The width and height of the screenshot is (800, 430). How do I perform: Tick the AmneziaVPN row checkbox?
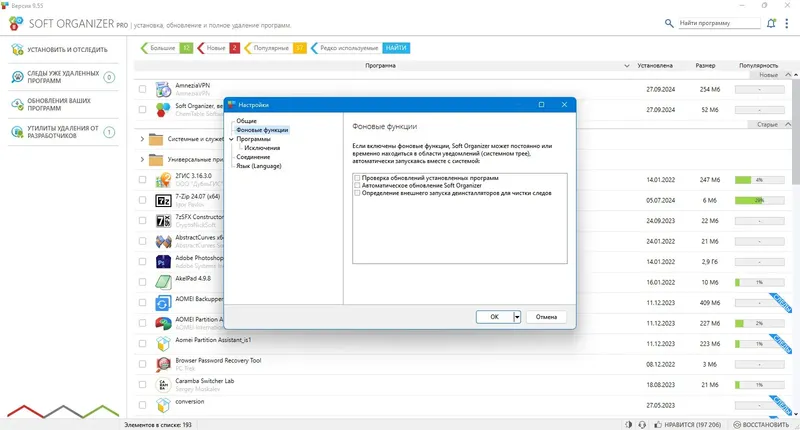click(x=142, y=89)
